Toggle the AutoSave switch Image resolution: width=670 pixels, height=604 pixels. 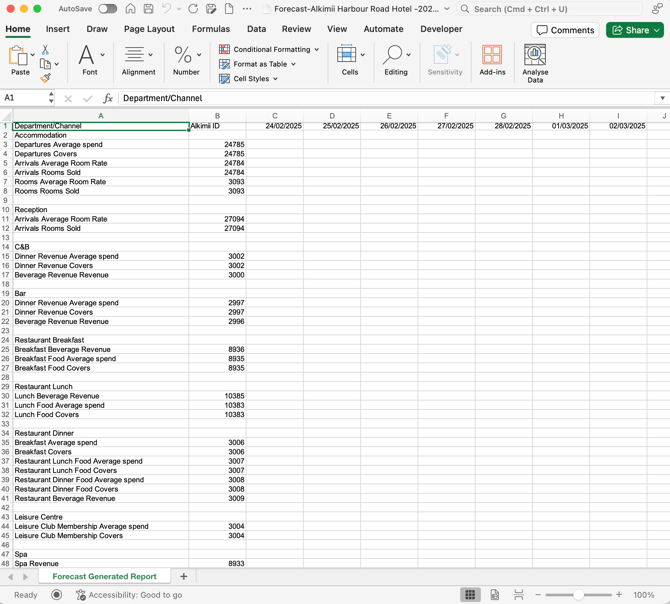click(x=107, y=9)
